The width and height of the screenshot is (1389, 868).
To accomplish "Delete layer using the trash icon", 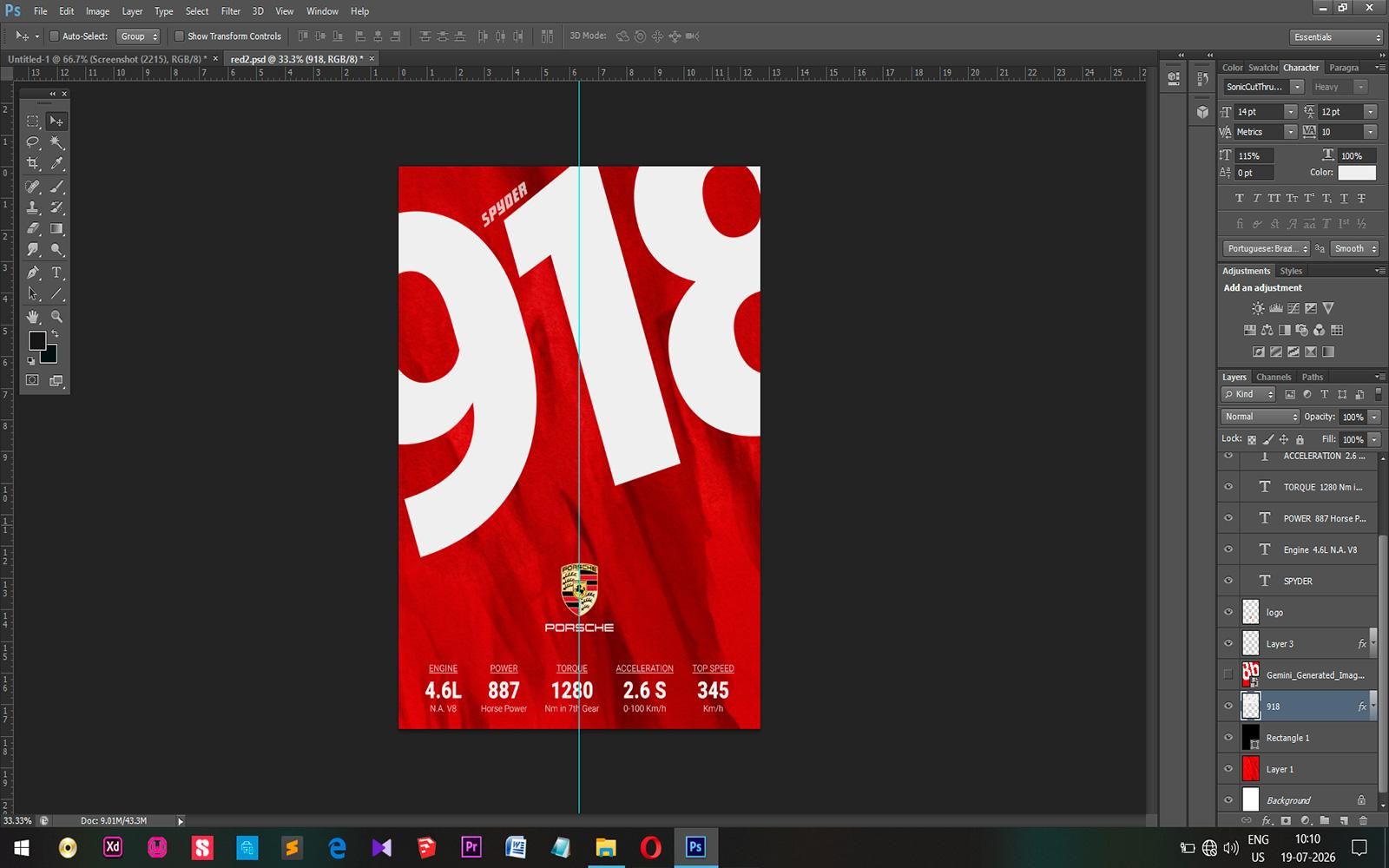I will click(1363, 820).
